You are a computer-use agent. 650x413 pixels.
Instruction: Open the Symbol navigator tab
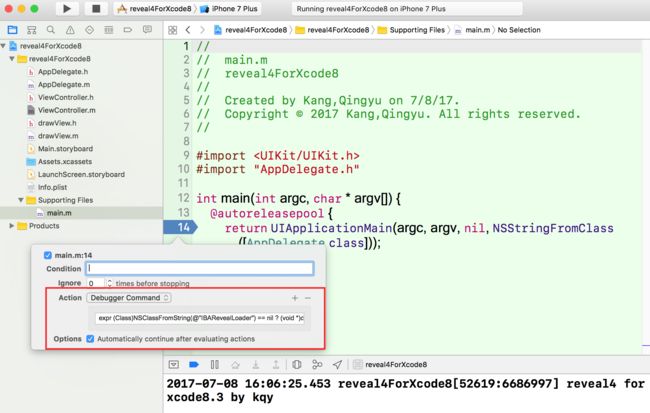[x=32, y=30]
